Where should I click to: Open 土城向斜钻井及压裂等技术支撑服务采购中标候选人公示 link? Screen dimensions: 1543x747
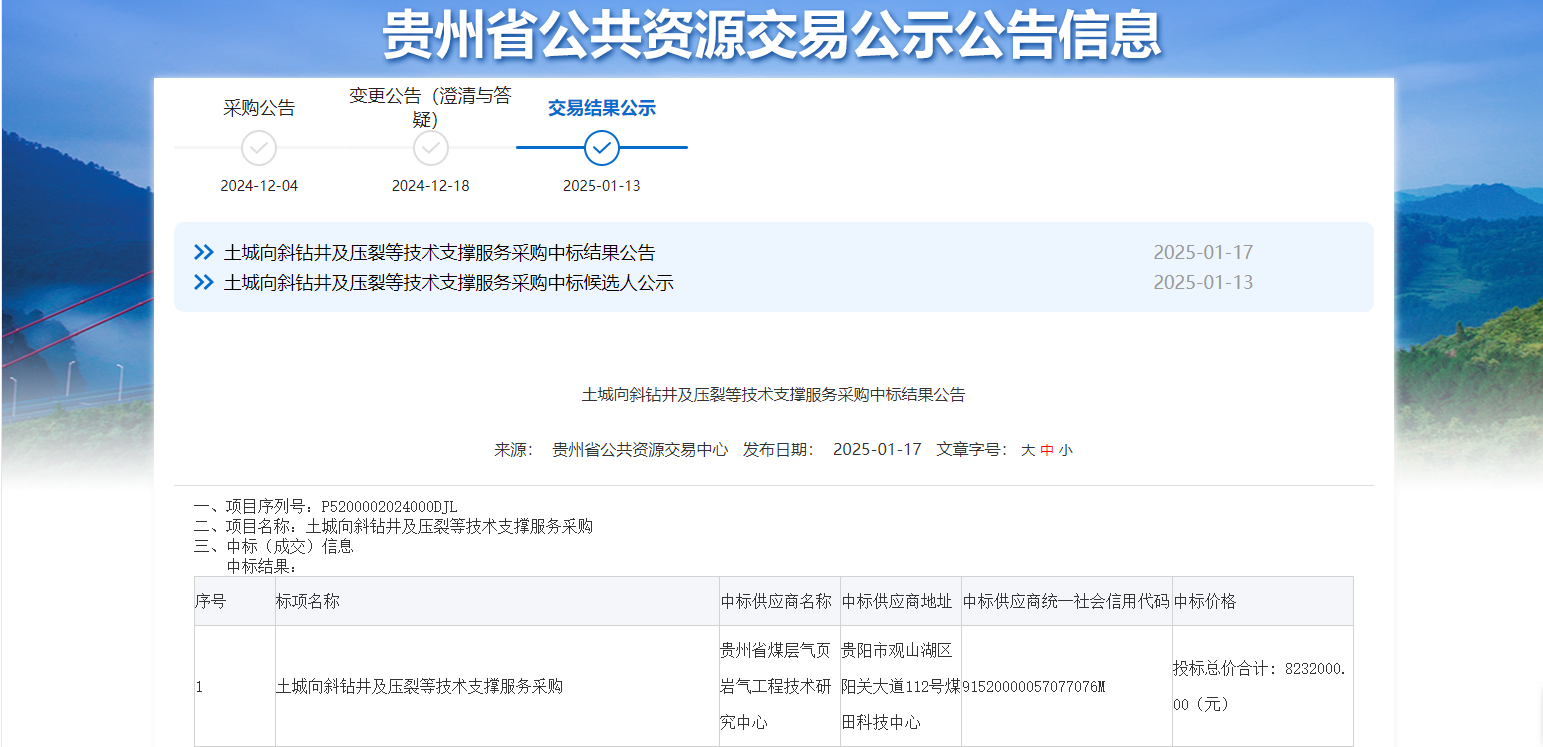(x=449, y=282)
